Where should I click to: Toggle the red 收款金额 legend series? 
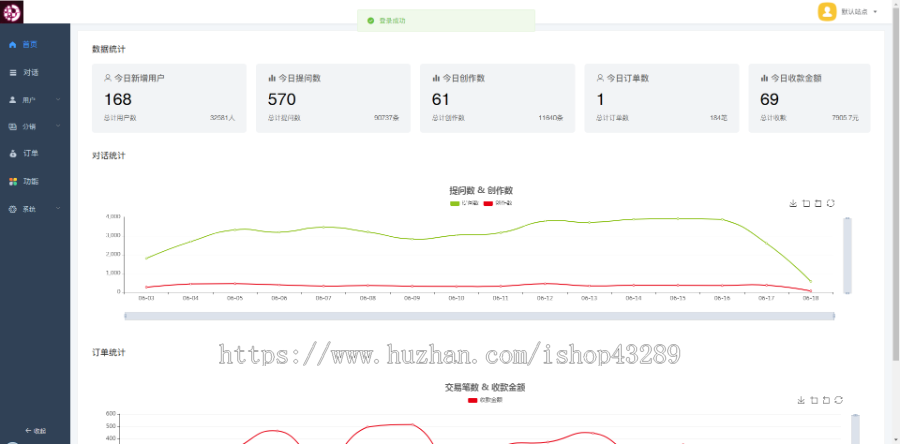(x=486, y=400)
